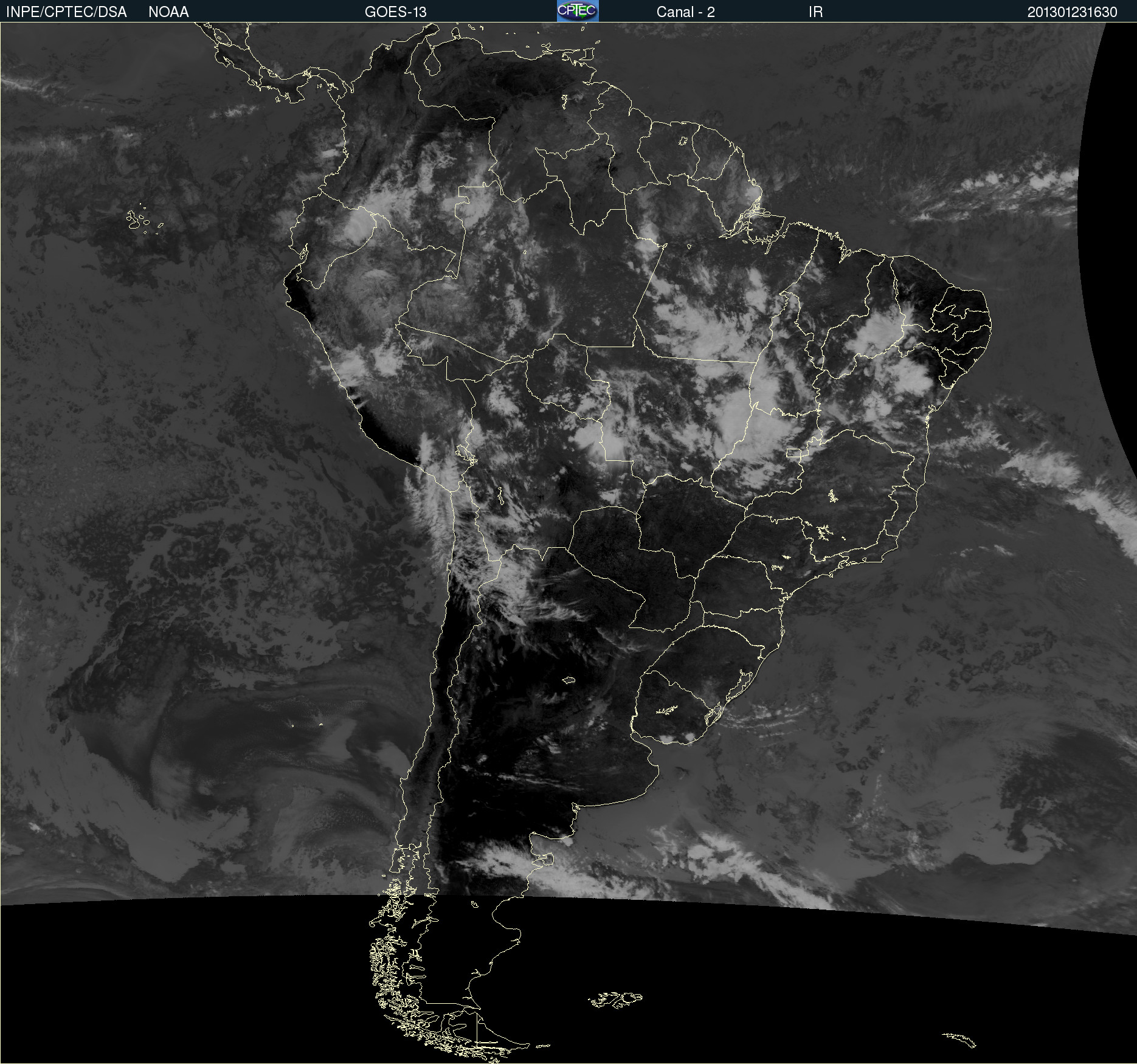Viewport: 1137px width, 1064px height.
Task: Click the GOES-13 satellite label
Action: point(395,12)
